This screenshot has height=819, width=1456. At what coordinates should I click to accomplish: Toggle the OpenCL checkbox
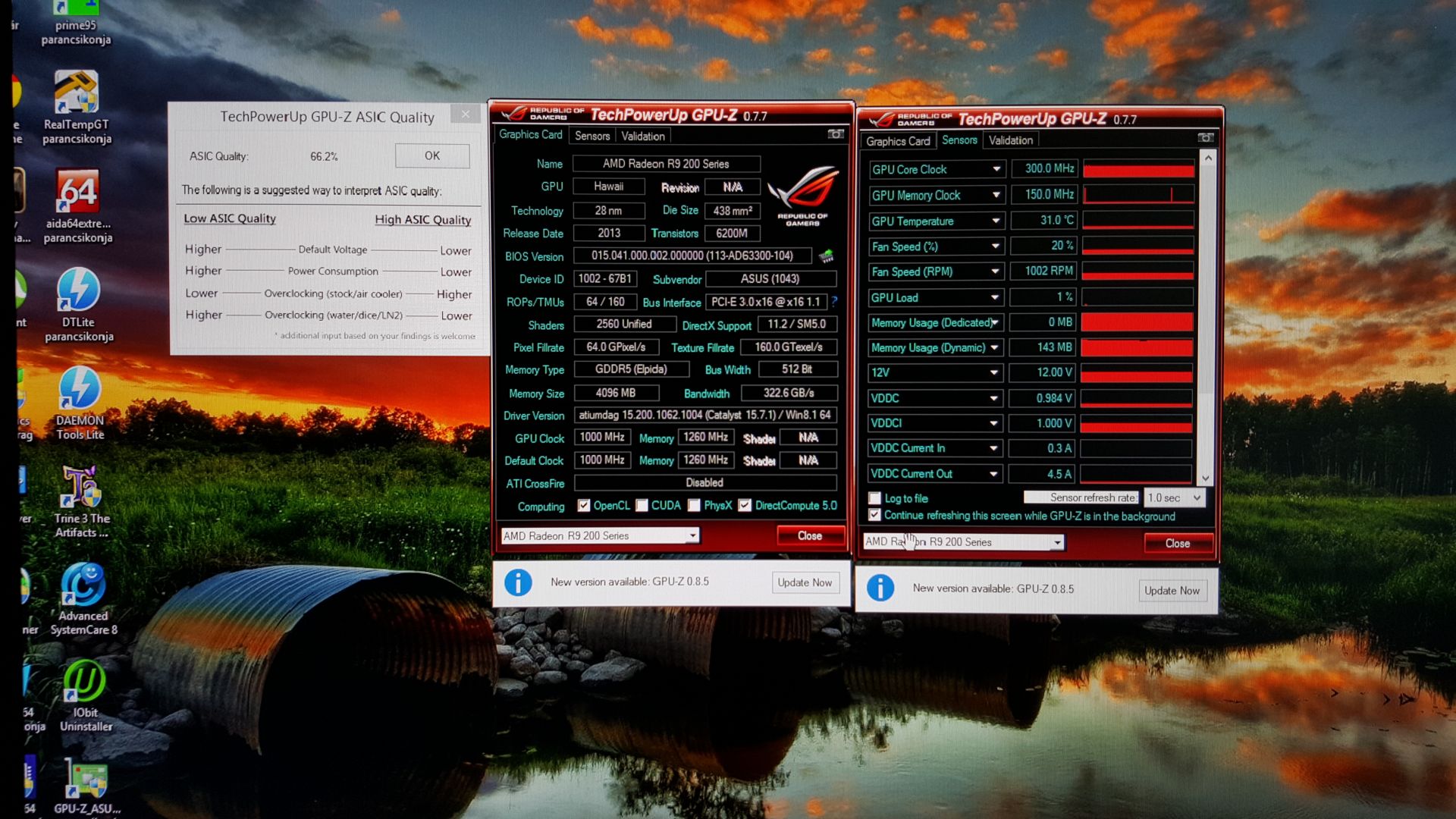(583, 506)
